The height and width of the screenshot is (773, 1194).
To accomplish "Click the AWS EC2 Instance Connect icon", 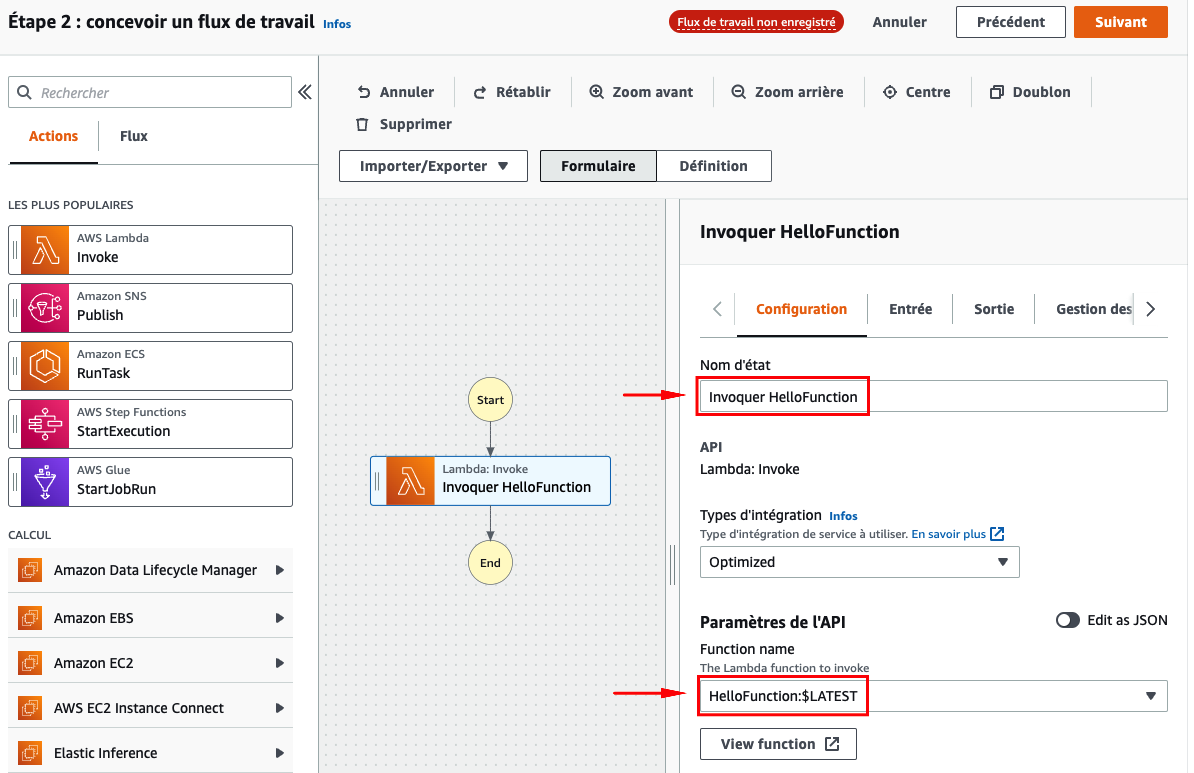I will (30, 708).
